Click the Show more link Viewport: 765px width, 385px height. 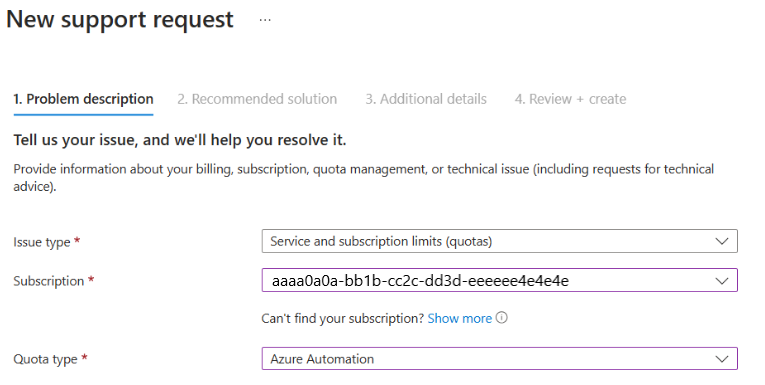coord(460,319)
